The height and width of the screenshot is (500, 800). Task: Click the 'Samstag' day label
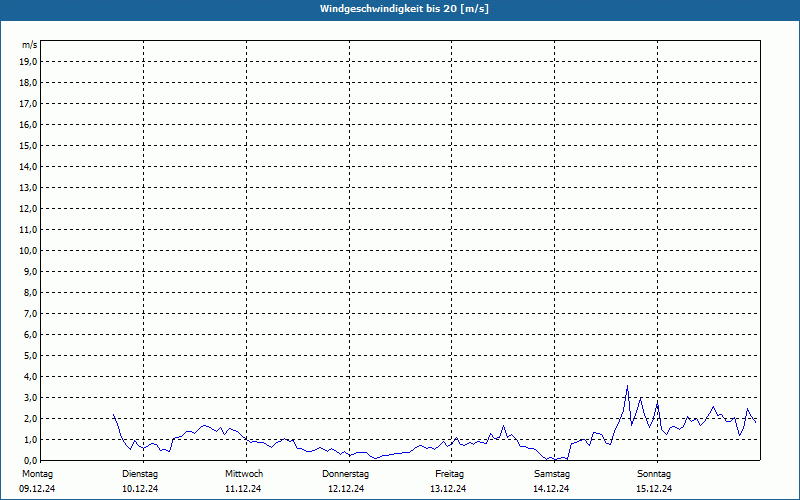(551, 474)
